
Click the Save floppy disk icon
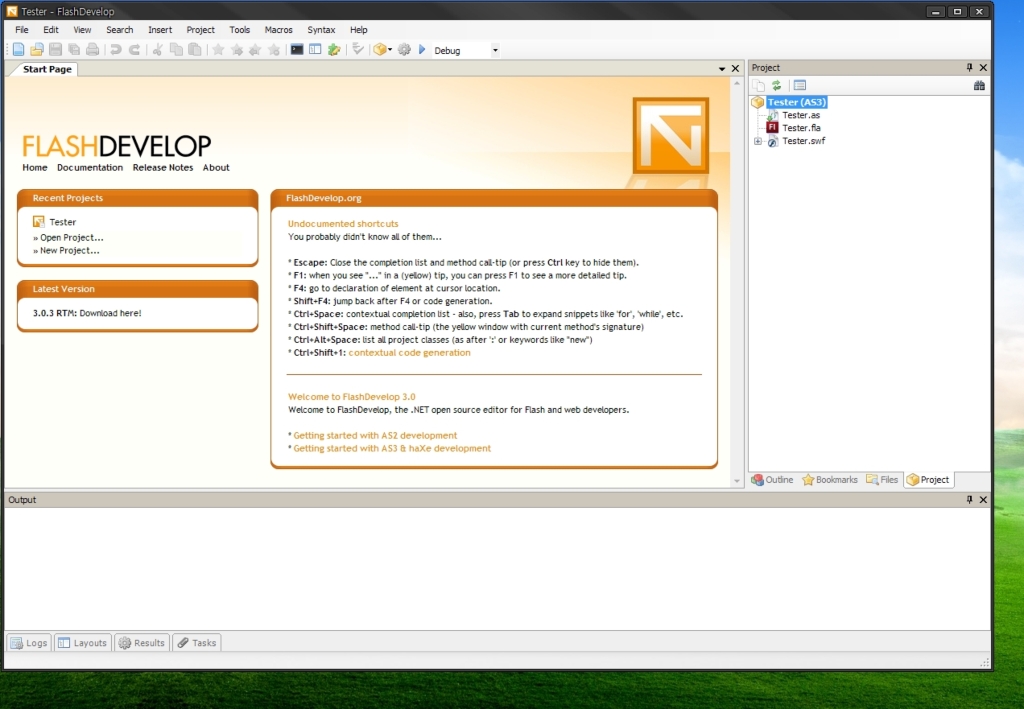(x=56, y=50)
